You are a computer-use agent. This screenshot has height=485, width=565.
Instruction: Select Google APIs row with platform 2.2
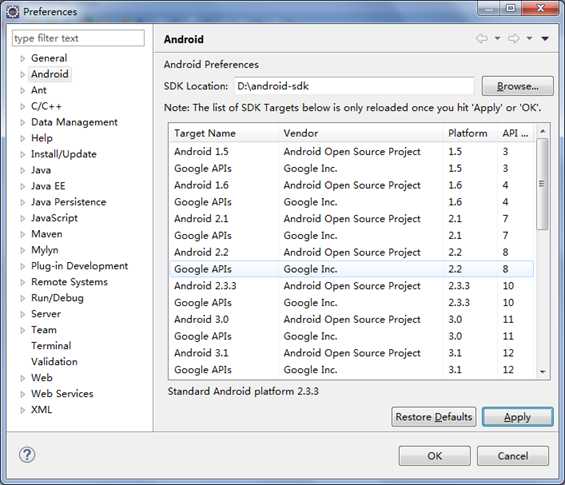pyautogui.click(x=351, y=269)
